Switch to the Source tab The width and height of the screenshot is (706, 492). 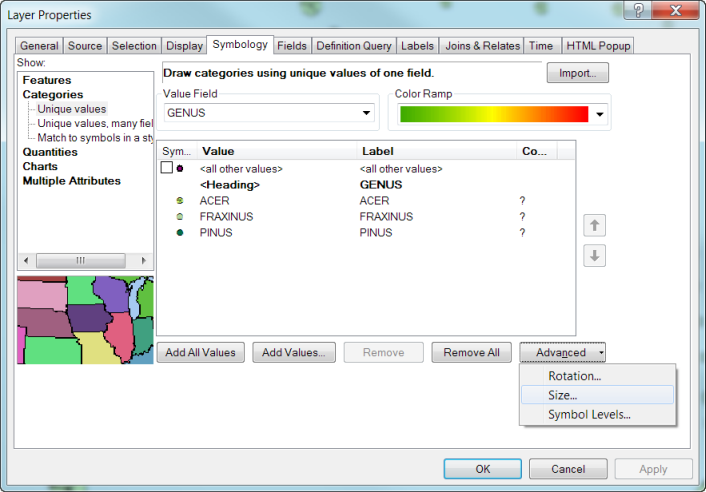tap(85, 46)
